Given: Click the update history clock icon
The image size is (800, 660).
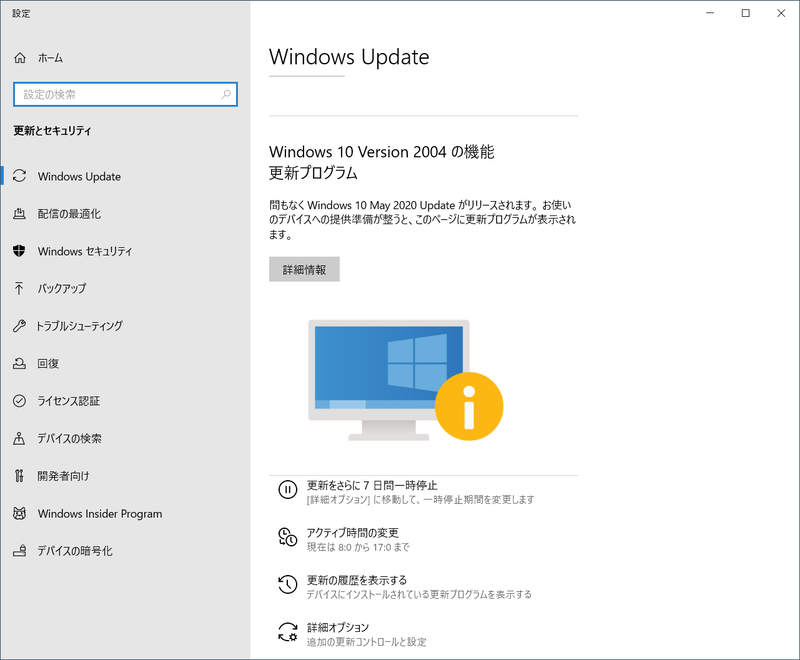Looking at the screenshot, I should click(x=287, y=585).
